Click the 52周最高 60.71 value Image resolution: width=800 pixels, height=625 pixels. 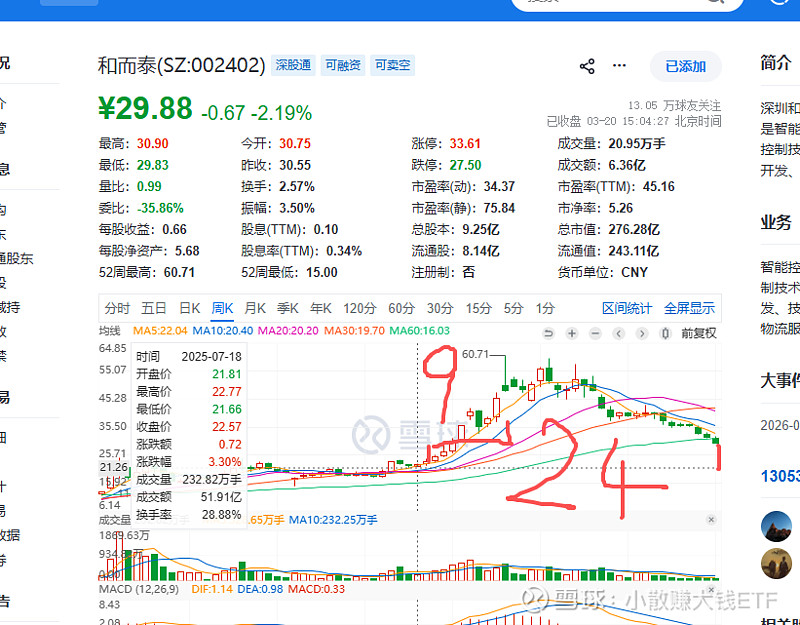[179, 272]
